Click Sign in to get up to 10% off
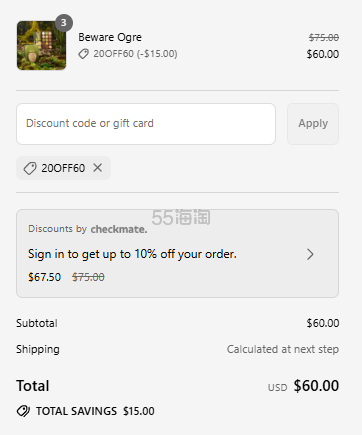This screenshot has height=435, width=362. point(132,254)
